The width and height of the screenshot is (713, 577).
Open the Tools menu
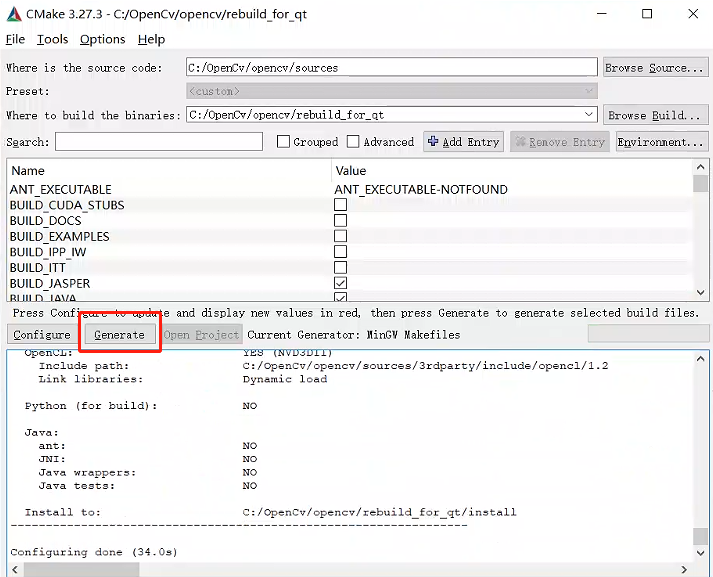[x=52, y=40]
